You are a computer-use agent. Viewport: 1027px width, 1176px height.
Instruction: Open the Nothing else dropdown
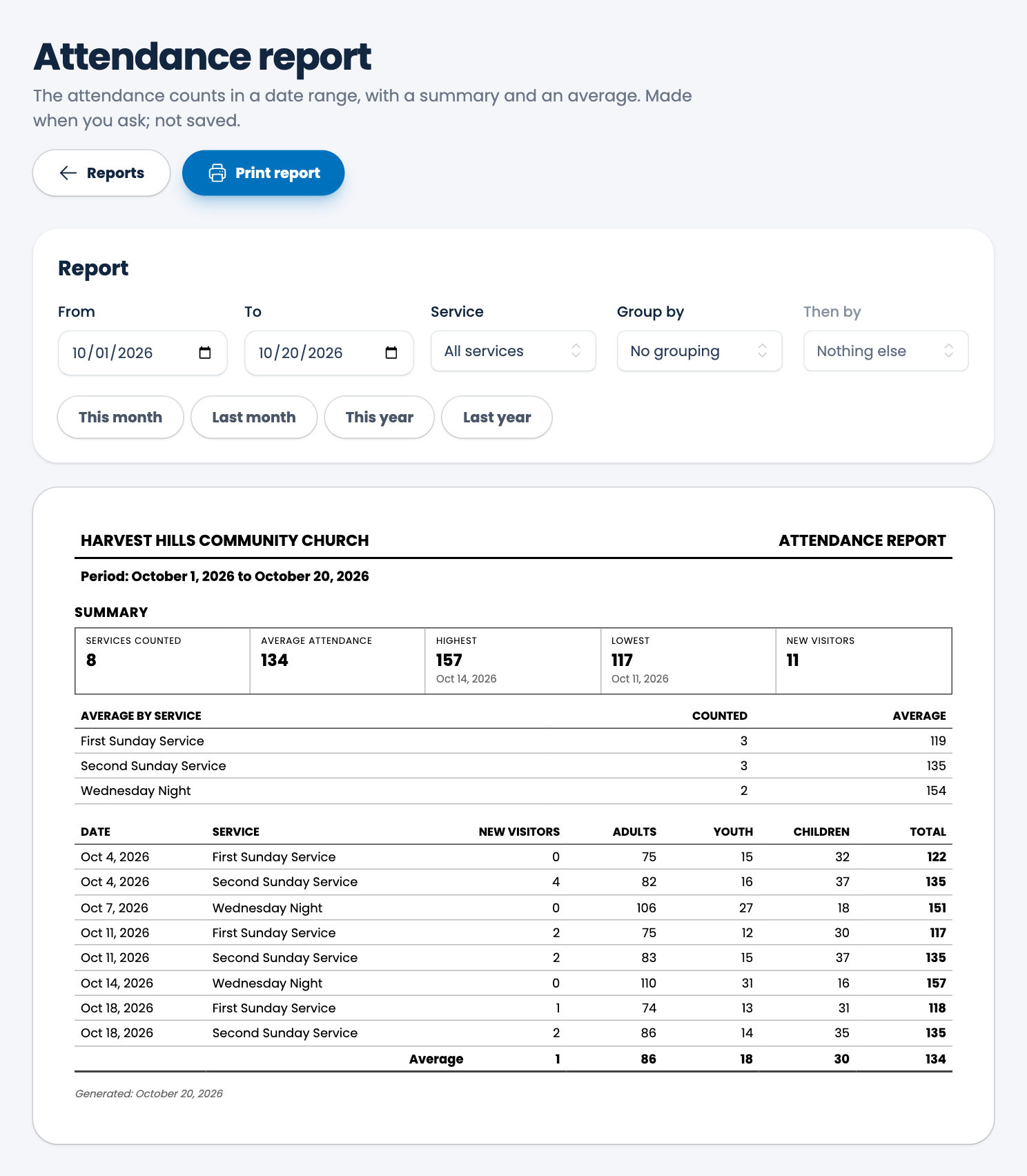[x=886, y=351]
